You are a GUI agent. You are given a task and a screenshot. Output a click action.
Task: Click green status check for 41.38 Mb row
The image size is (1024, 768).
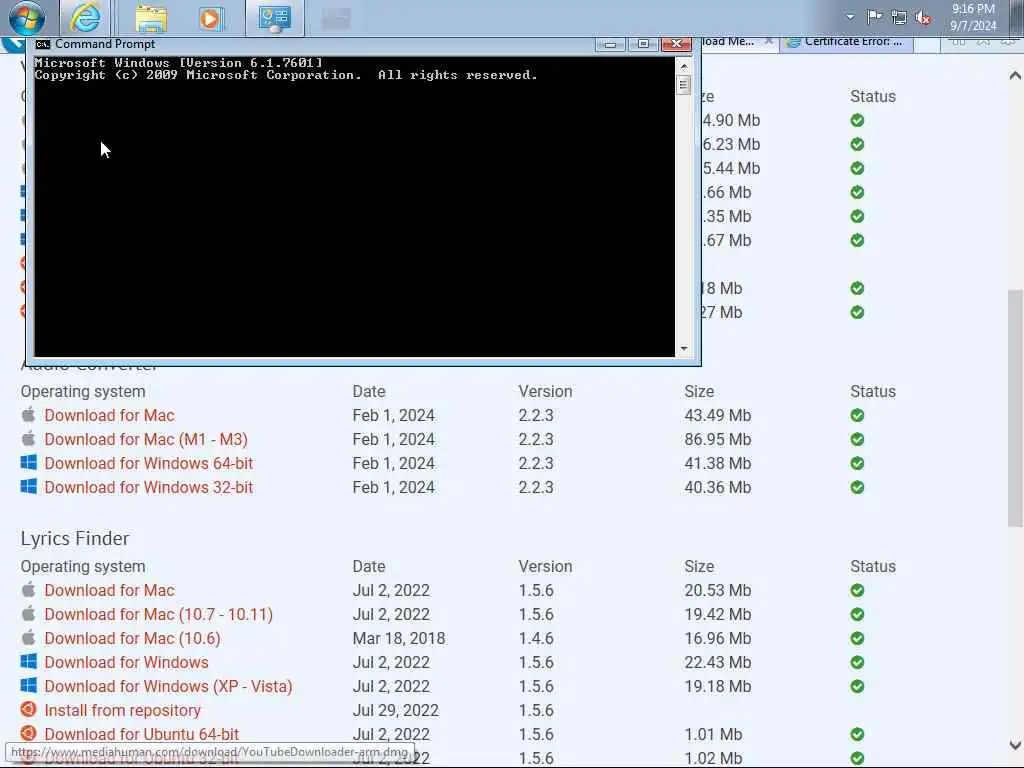[x=857, y=464]
